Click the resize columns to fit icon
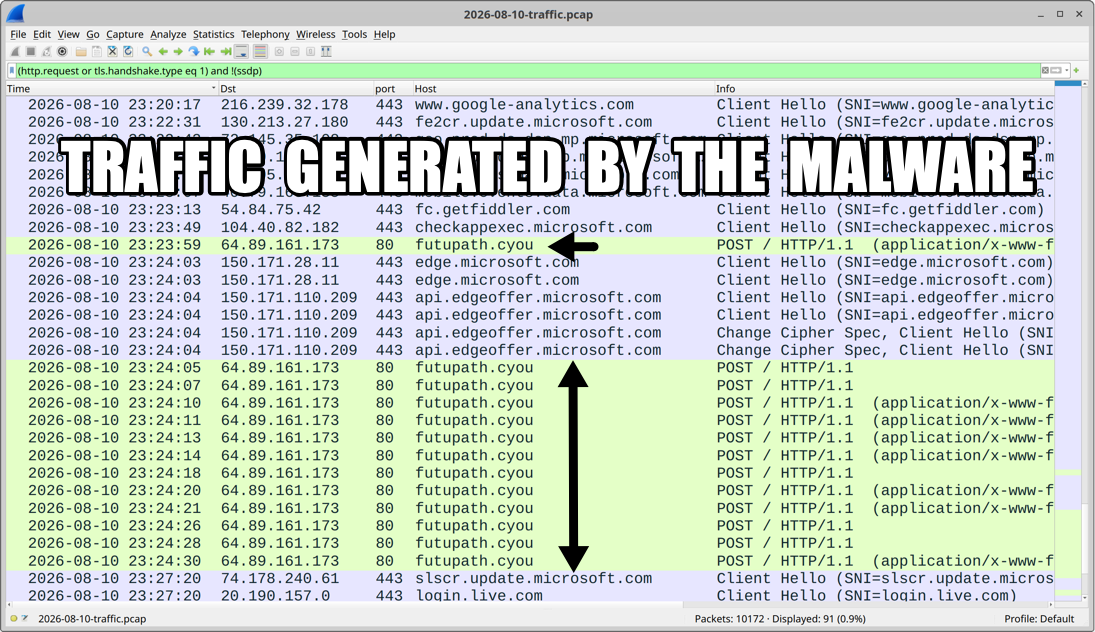Image resolution: width=1095 pixels, height=632 pixels. click(x=325, y=52)
